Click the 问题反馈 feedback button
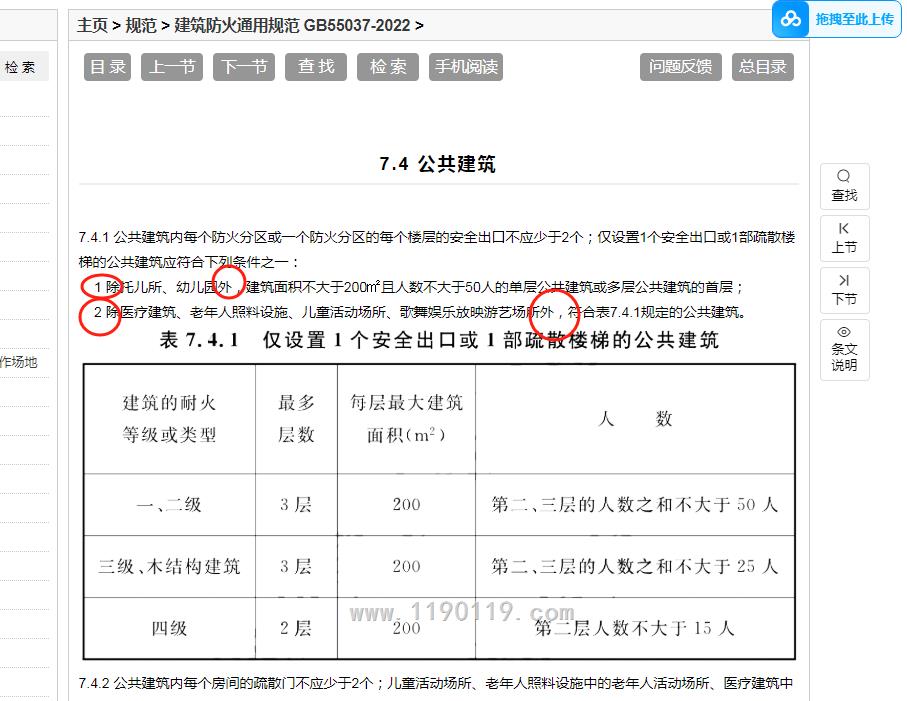 [680, 67]
